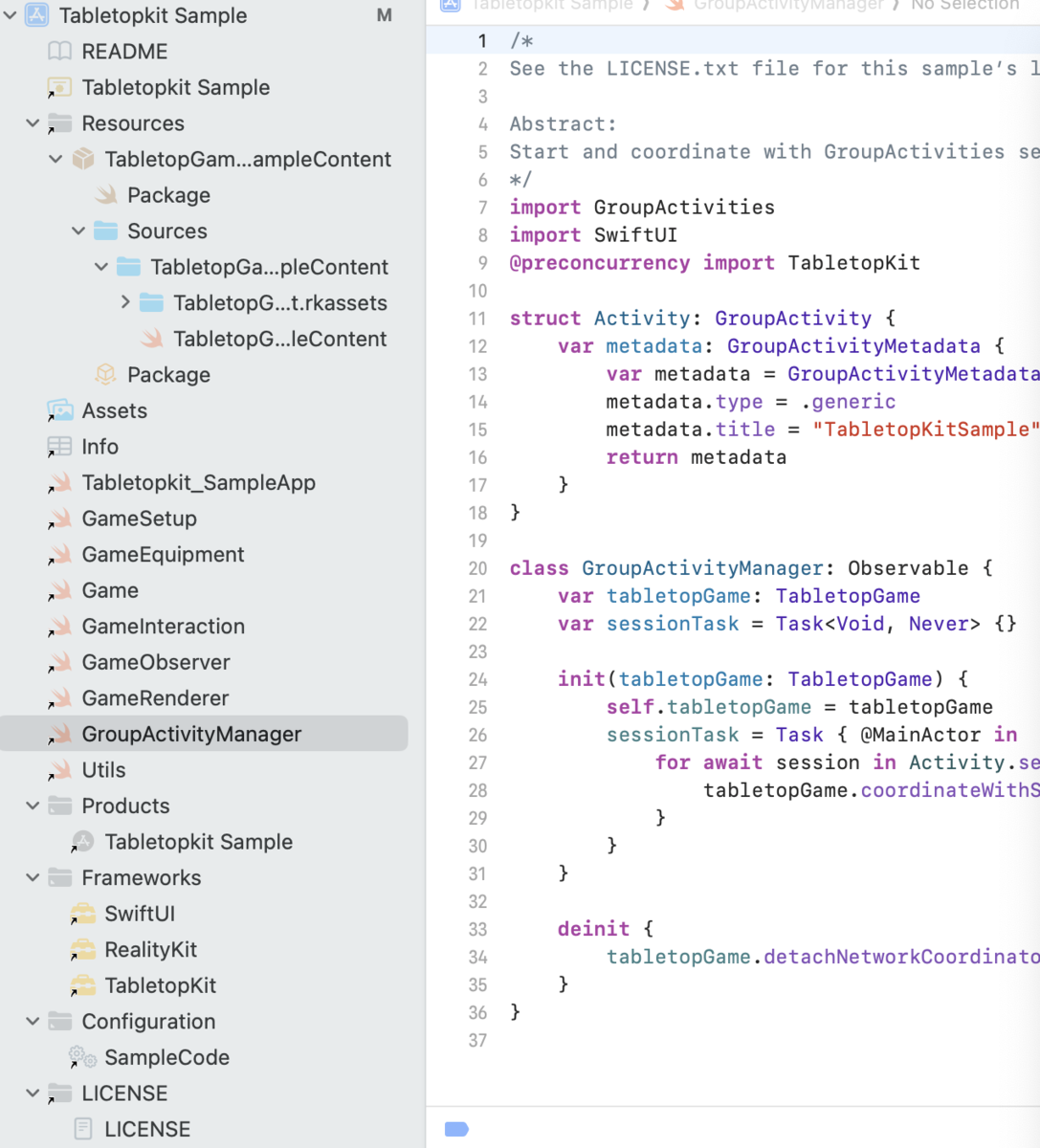Screen dimensions: 1040x1148
Task: Click the Tabletopkit Sample target icon below README
Action: [x=60, y=87]
